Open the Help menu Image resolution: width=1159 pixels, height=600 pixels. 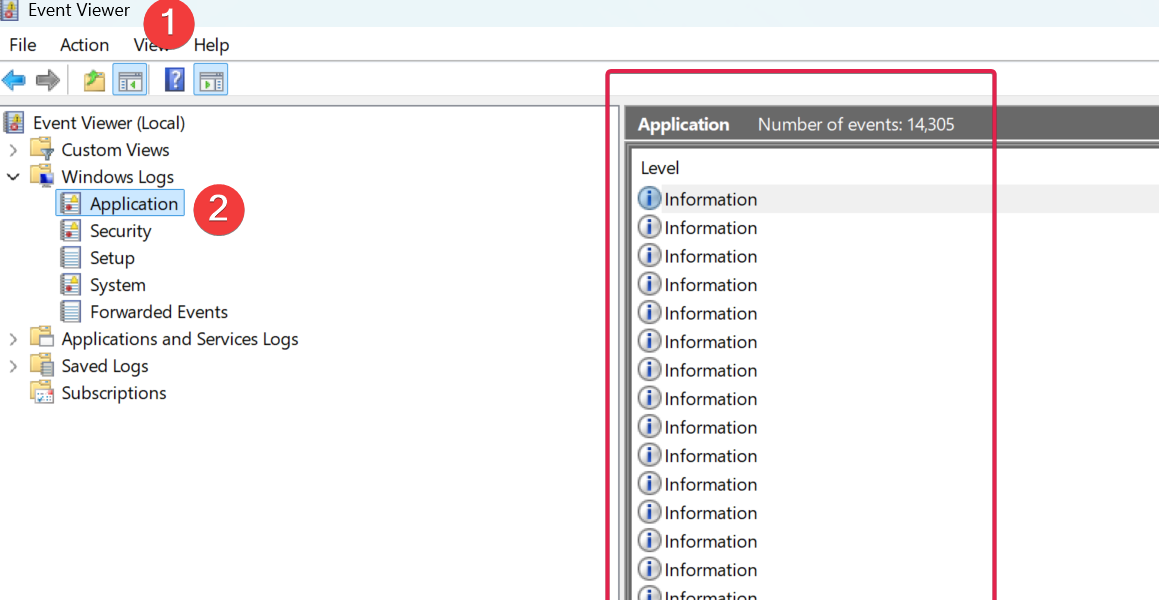[x=211, y=45]
